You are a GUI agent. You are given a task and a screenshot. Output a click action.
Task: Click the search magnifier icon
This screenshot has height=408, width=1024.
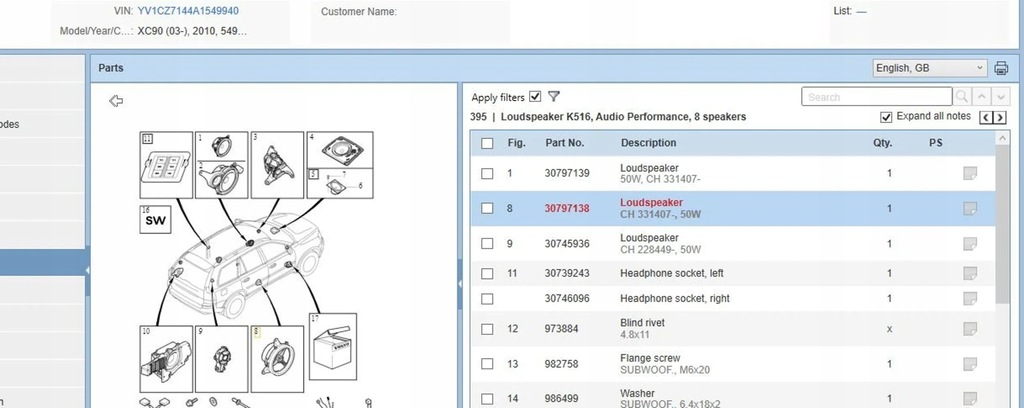[962, 97]
